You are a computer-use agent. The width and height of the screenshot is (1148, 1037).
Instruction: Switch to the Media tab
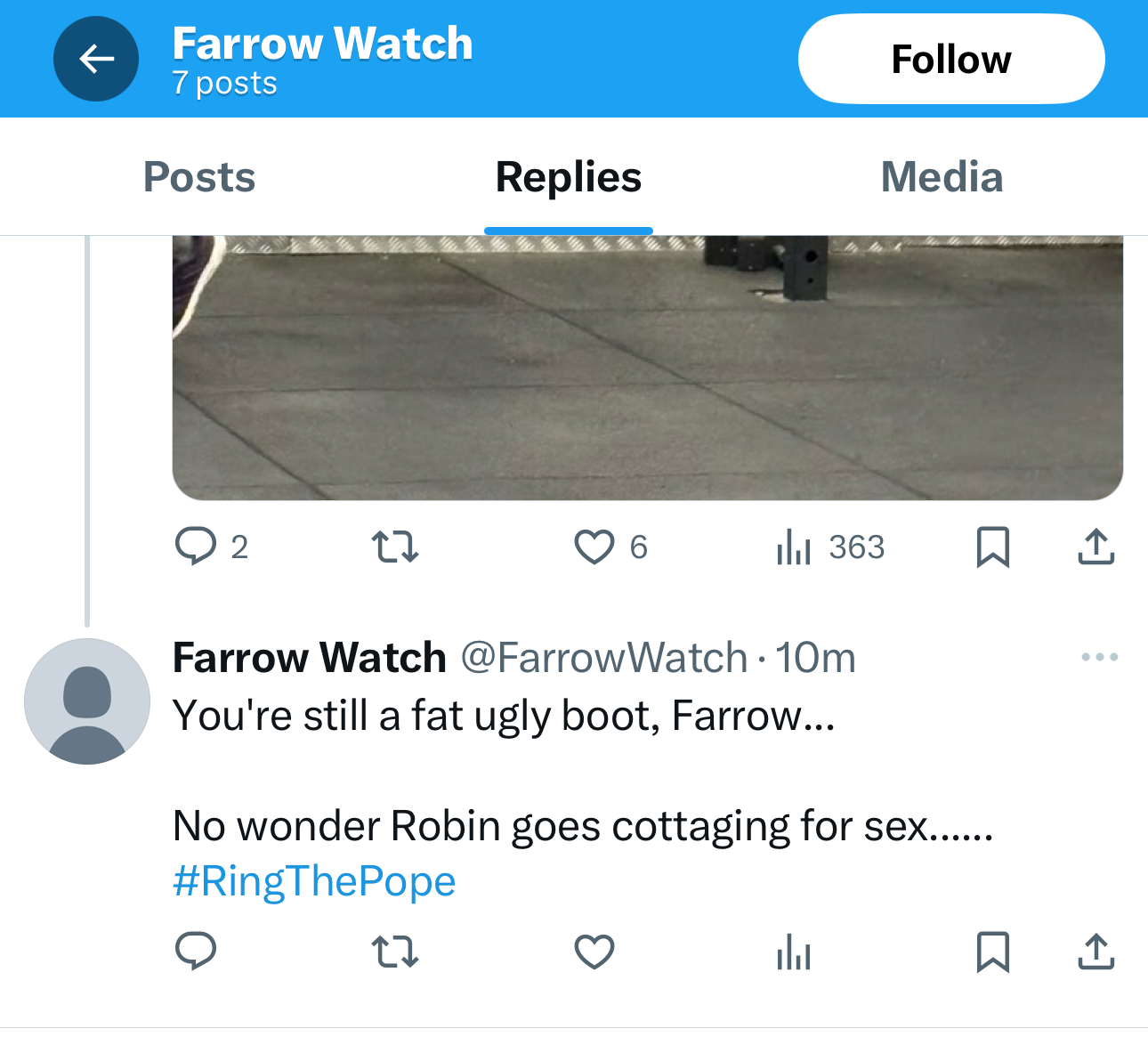click(x=942, y=176)
